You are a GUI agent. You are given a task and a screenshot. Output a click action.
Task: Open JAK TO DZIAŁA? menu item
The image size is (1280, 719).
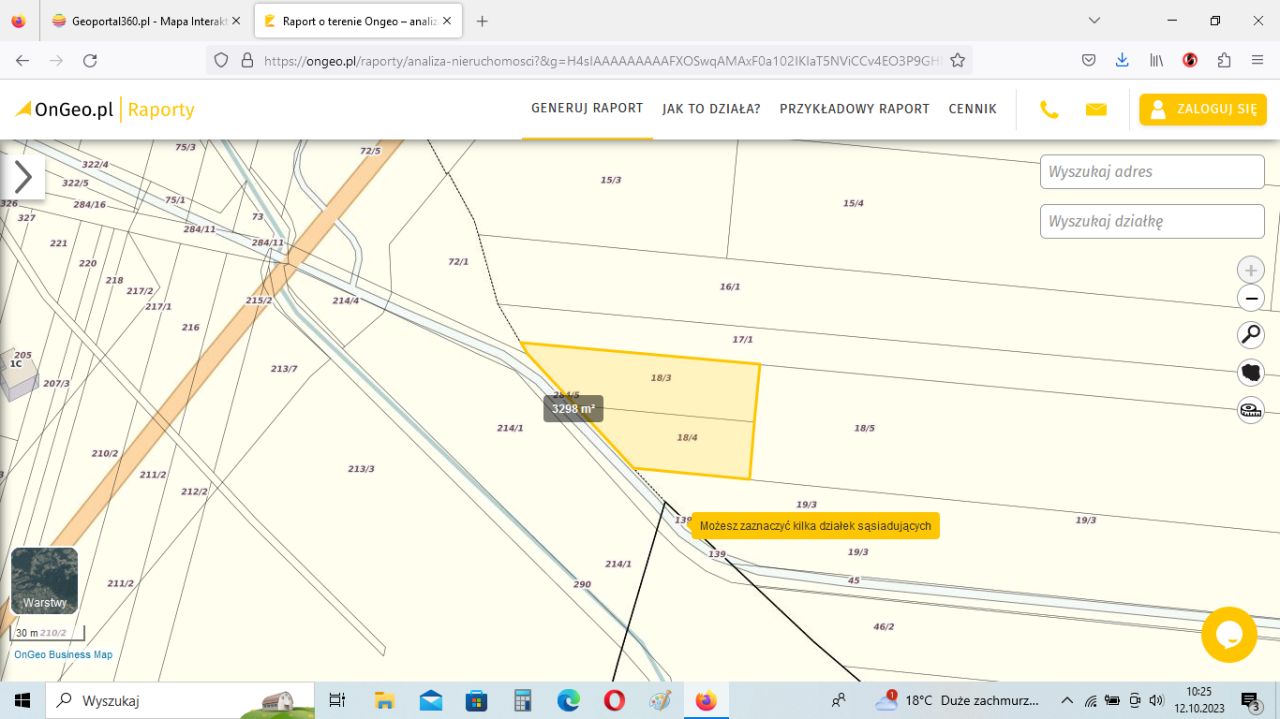(x=711, y=109)
